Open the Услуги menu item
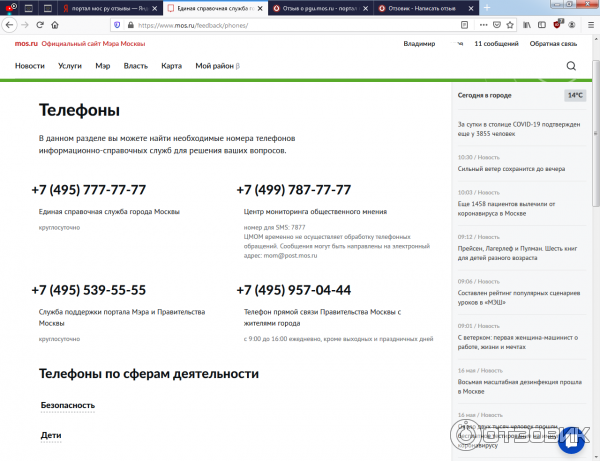 (70, 66)
